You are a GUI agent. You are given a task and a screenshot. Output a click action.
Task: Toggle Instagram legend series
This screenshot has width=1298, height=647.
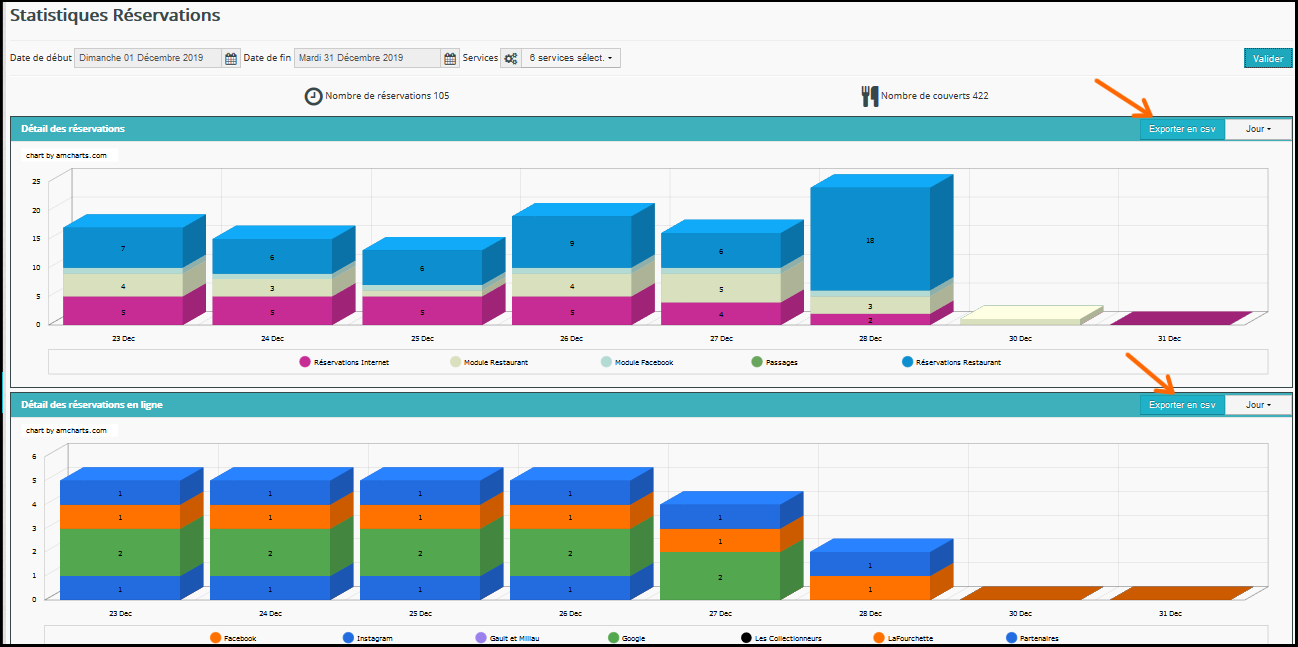(367, 637)
